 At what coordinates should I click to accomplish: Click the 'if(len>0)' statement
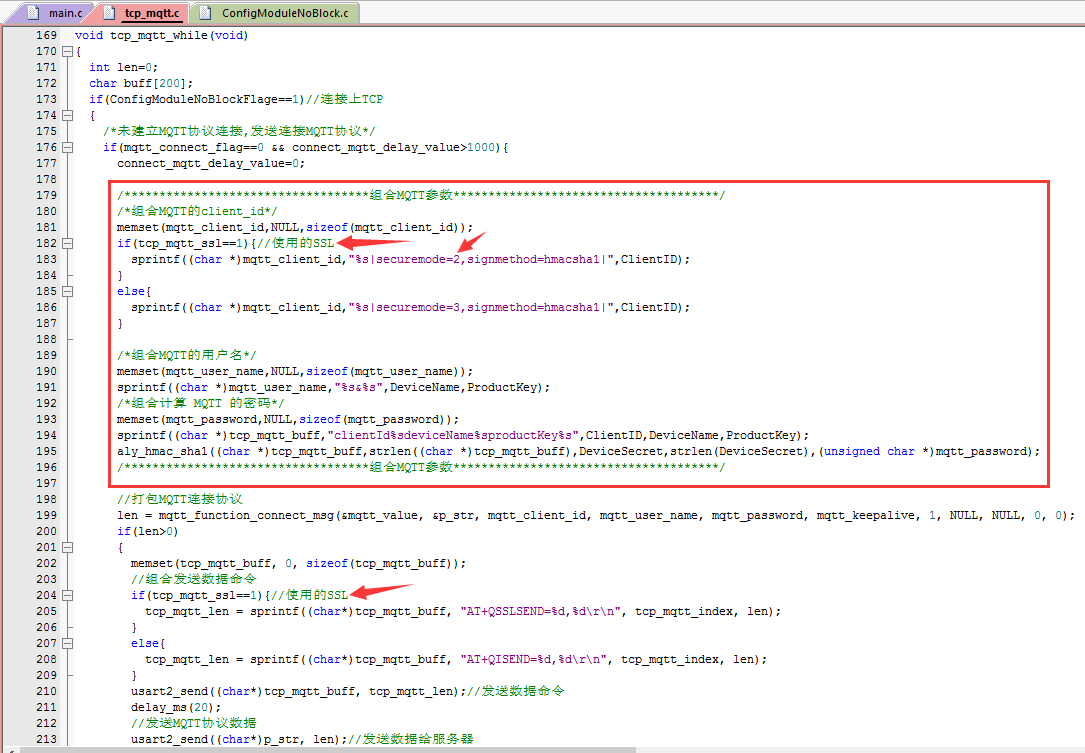tap(147, 532)
